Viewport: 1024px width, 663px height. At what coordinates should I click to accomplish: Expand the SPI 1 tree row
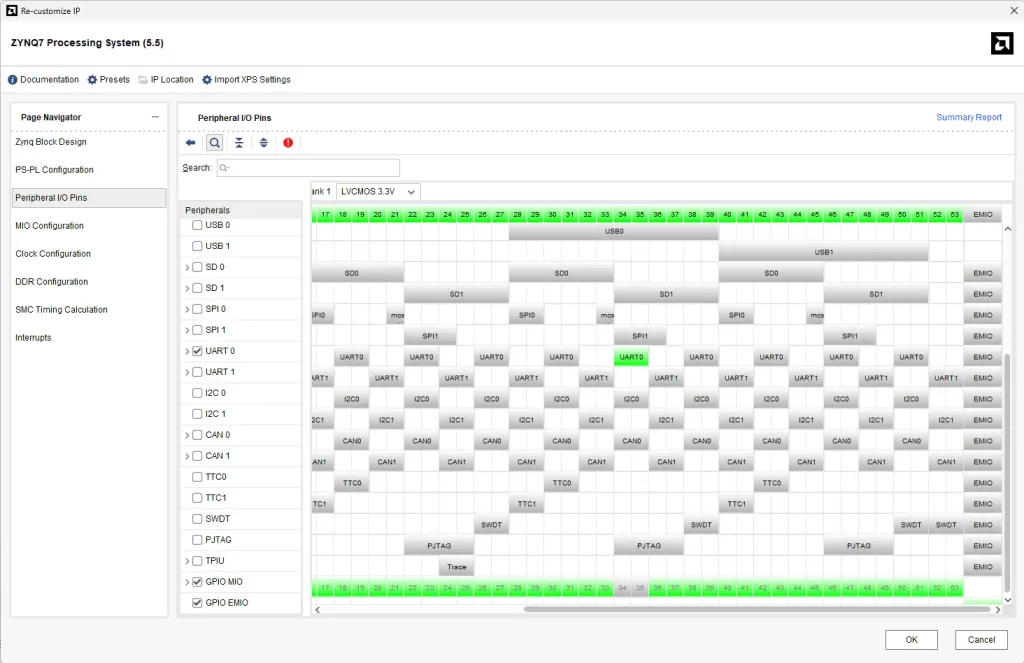click(x=187, y=331)
